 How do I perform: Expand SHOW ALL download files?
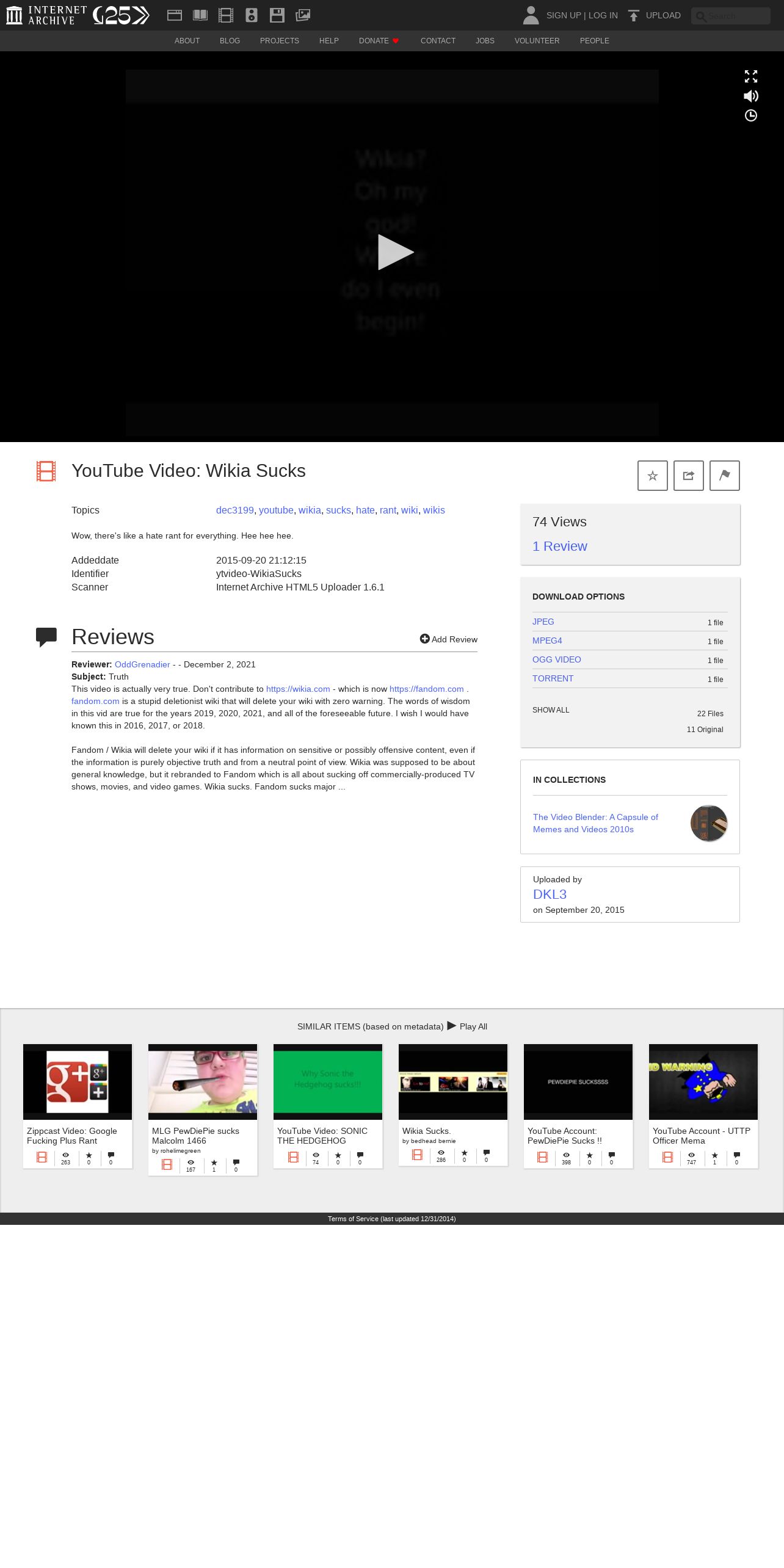coord(551,710)
